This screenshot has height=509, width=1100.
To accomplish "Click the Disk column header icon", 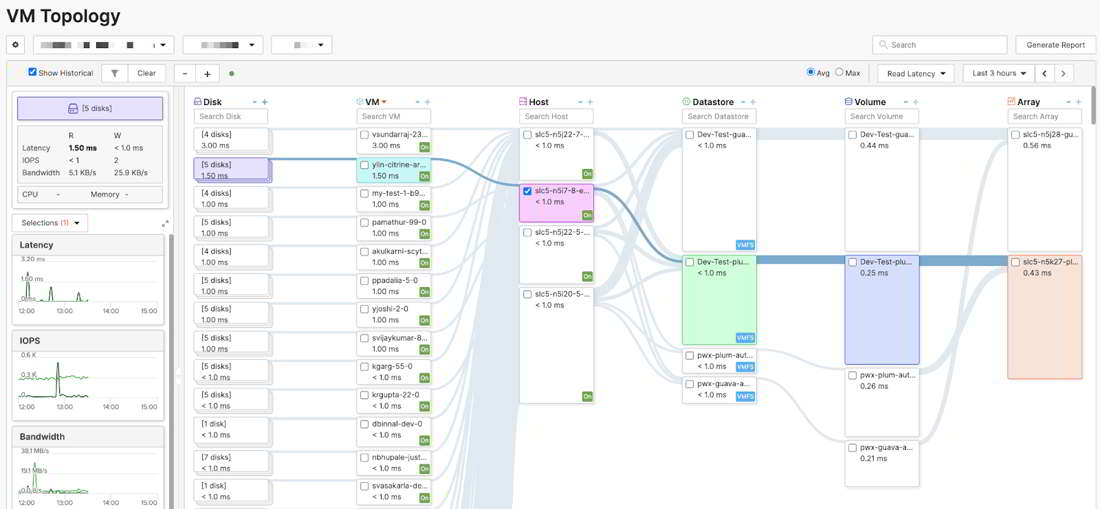I will [x=197, y=102].
